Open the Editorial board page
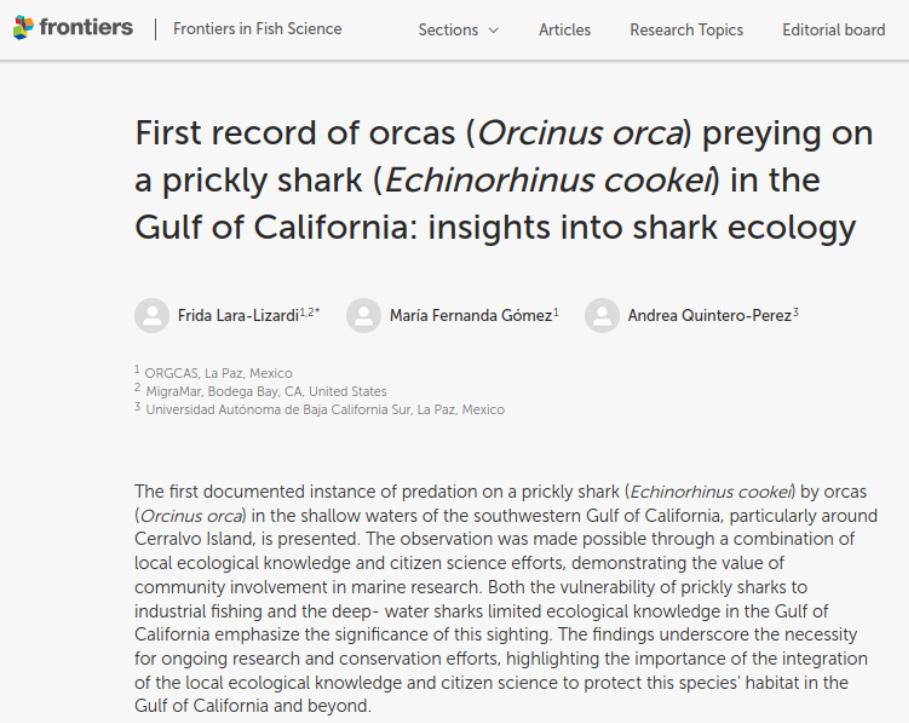The width and height of the screenshot is (909, 723). (x=835, y=30)
